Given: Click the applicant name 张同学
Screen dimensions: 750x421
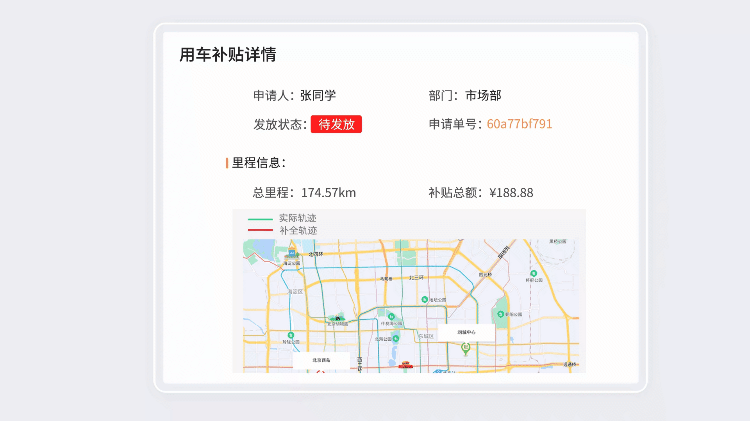Looking at the screenshot, I should pos(318,95).
